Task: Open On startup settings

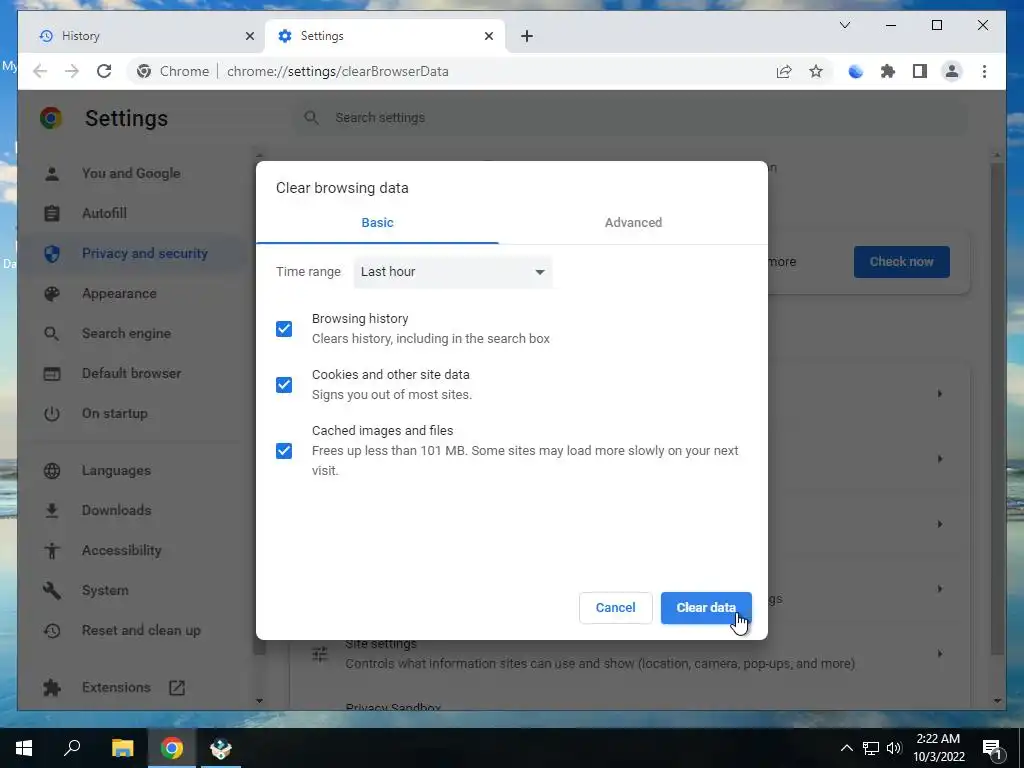Action: pos(114,413)
